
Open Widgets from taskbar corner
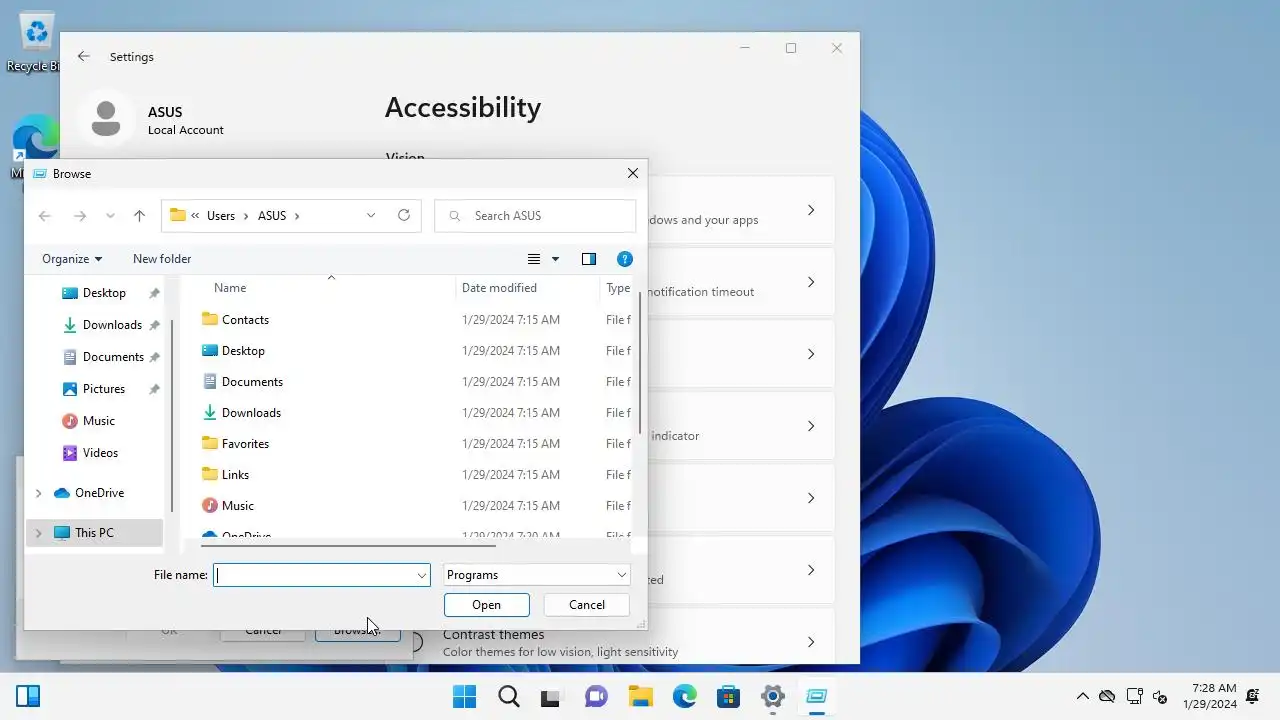28,696
